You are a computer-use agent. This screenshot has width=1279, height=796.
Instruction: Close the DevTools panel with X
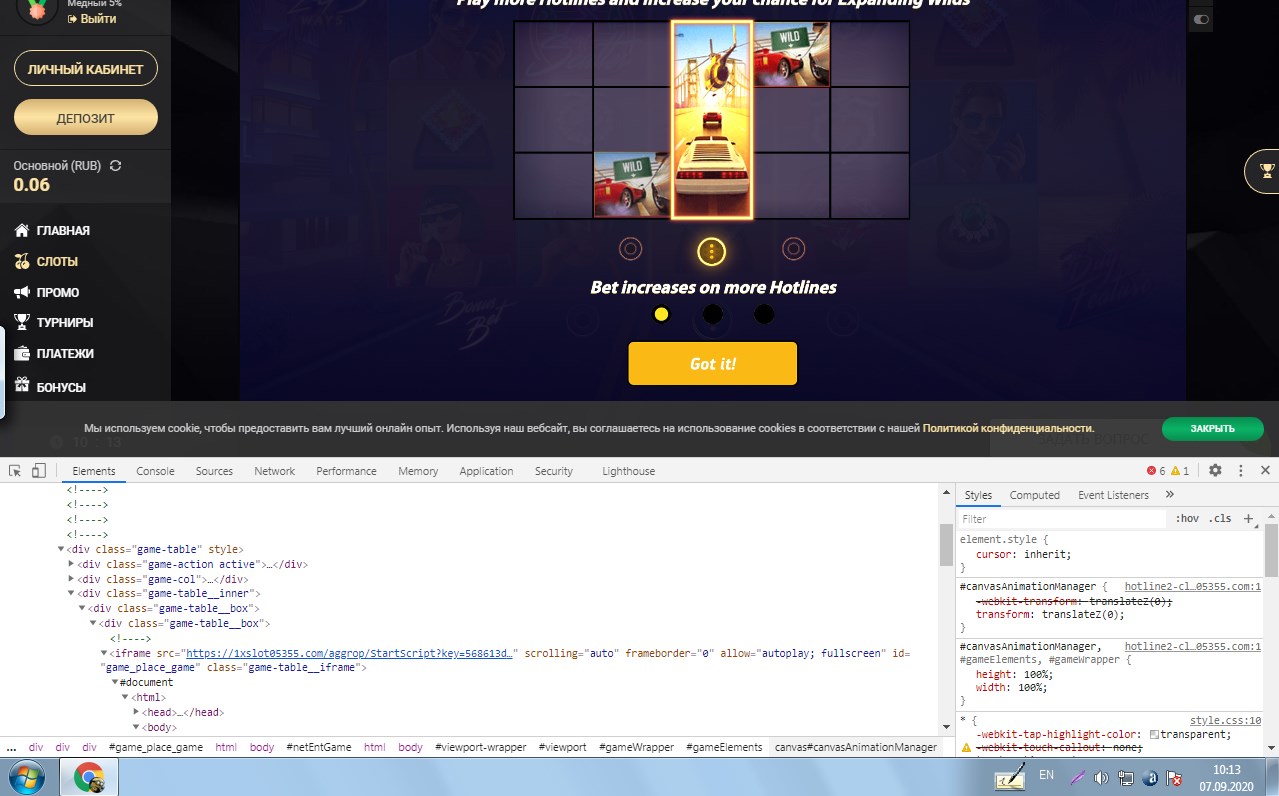click(x=1265, y=470)
